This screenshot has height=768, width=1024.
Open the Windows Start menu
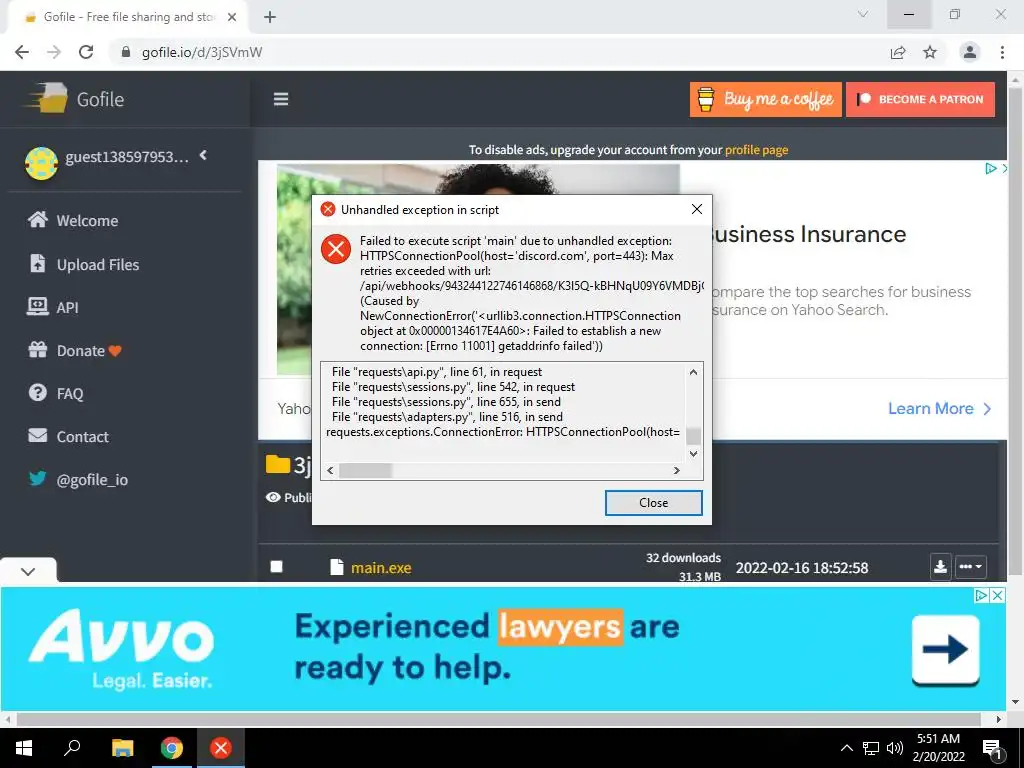24,748
